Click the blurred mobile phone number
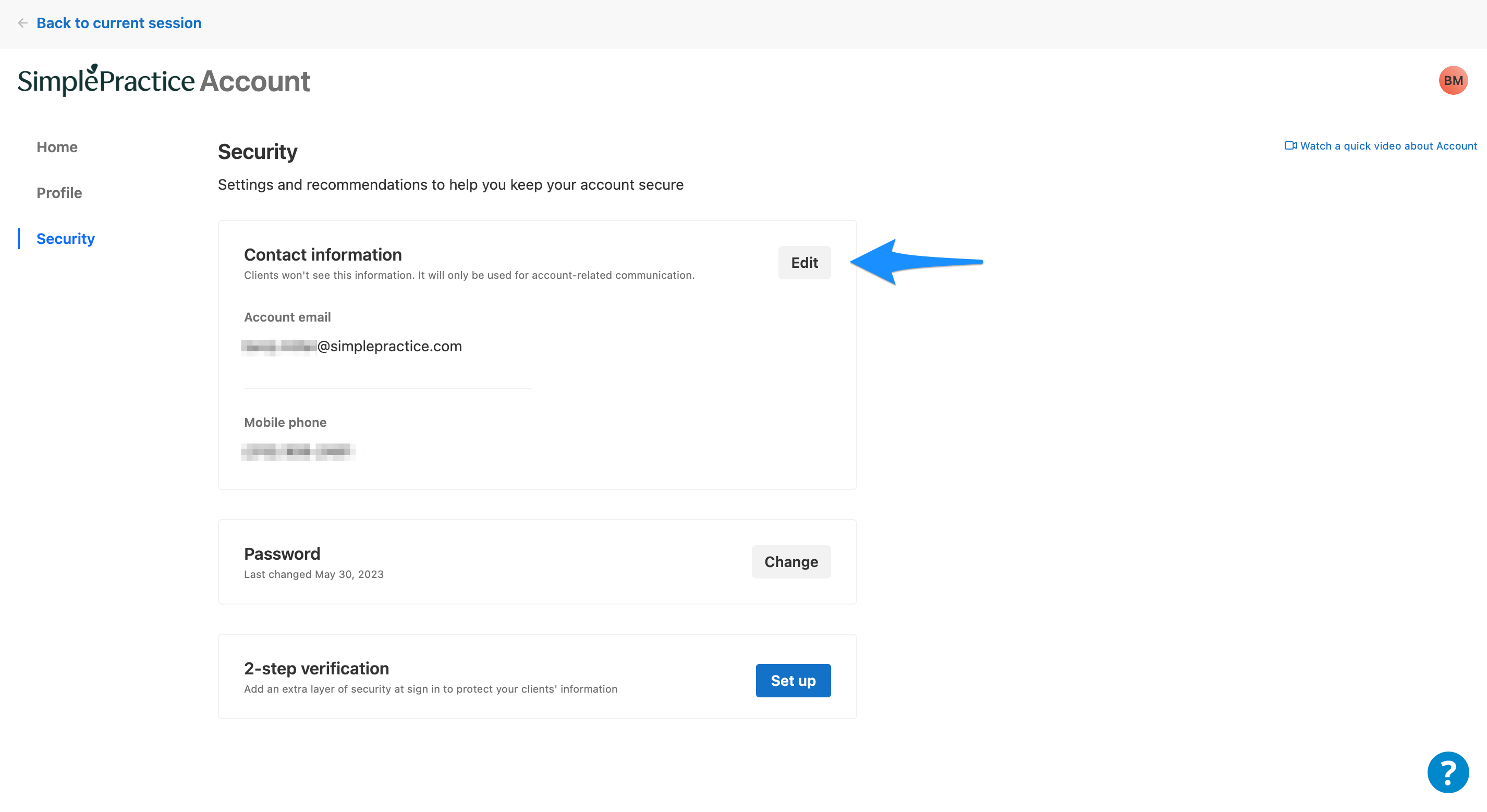 click(x=298, y=451)
